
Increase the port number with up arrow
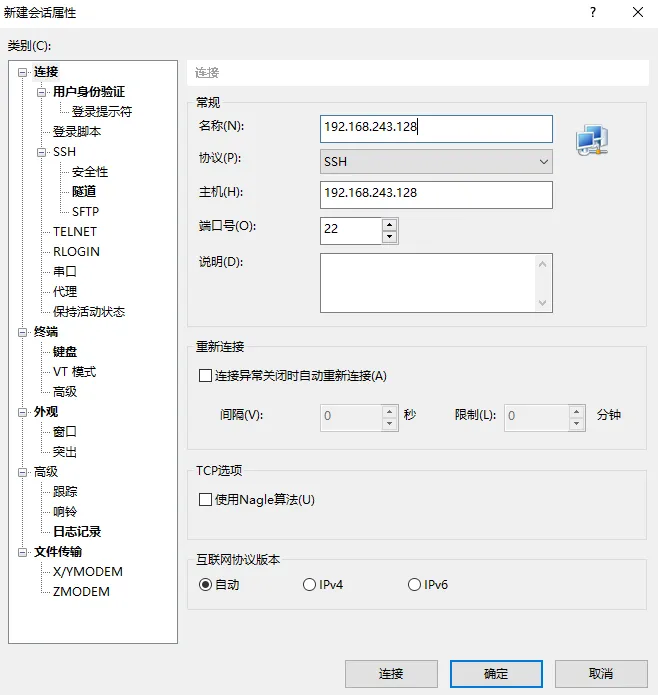[389, 224]
